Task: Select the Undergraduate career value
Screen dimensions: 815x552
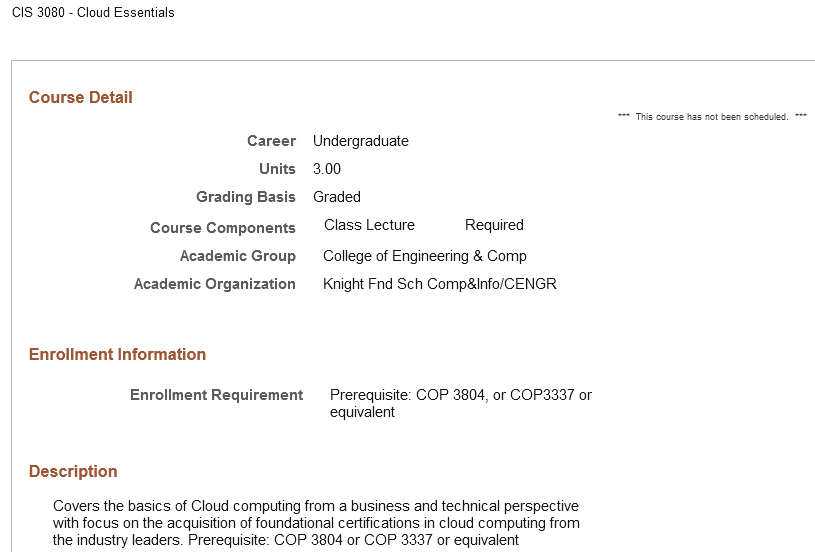Action: coord(361,141)
